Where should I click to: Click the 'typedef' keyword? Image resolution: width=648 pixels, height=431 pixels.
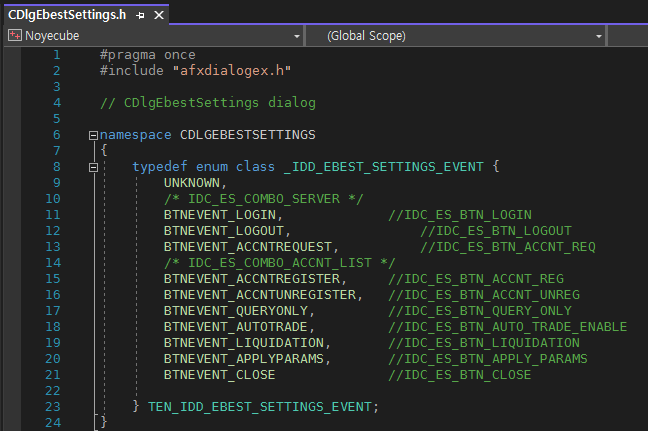point(160,167)
